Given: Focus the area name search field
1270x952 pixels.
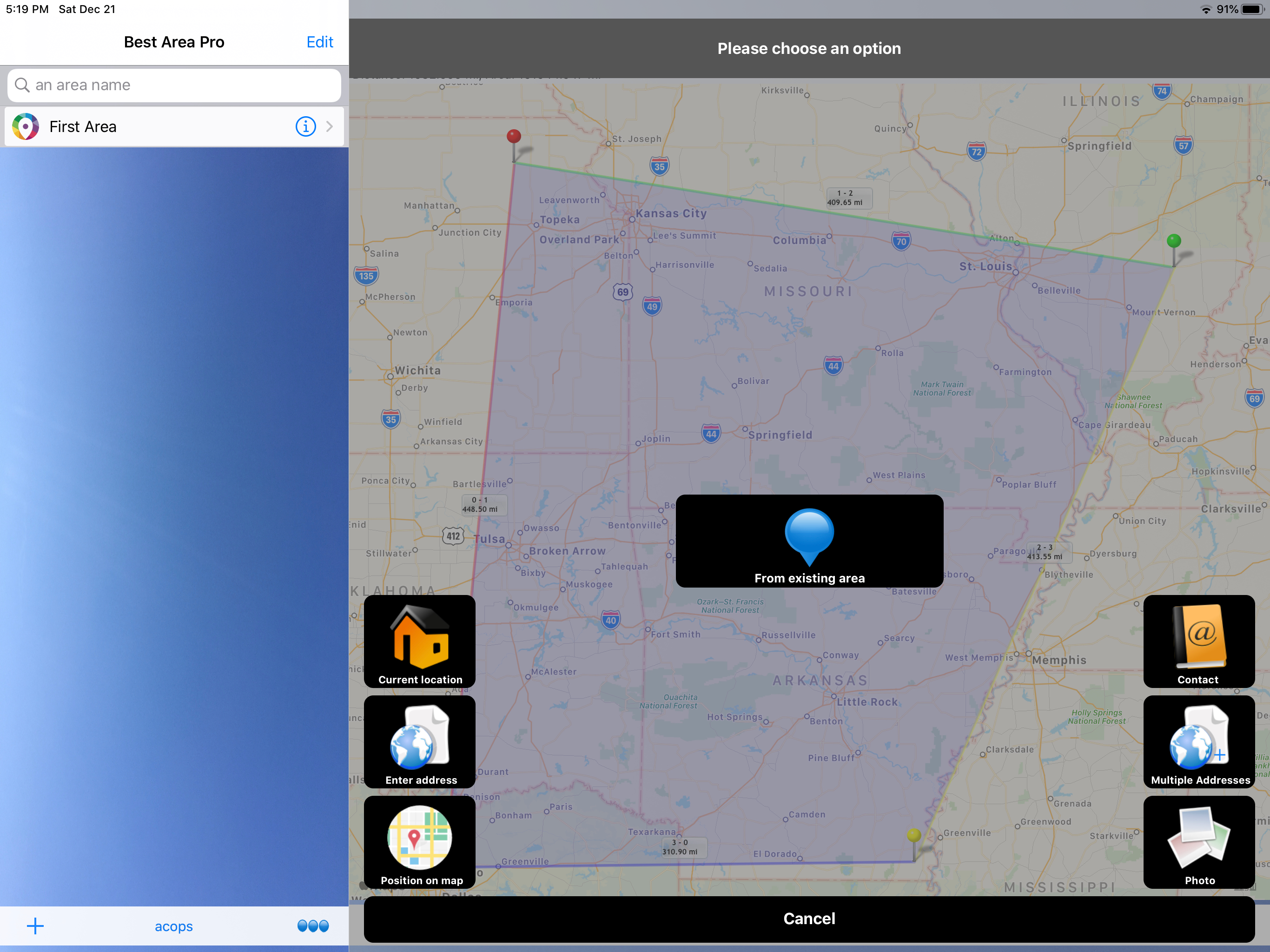Looking at the screenshot, I should tap(174, 85).
